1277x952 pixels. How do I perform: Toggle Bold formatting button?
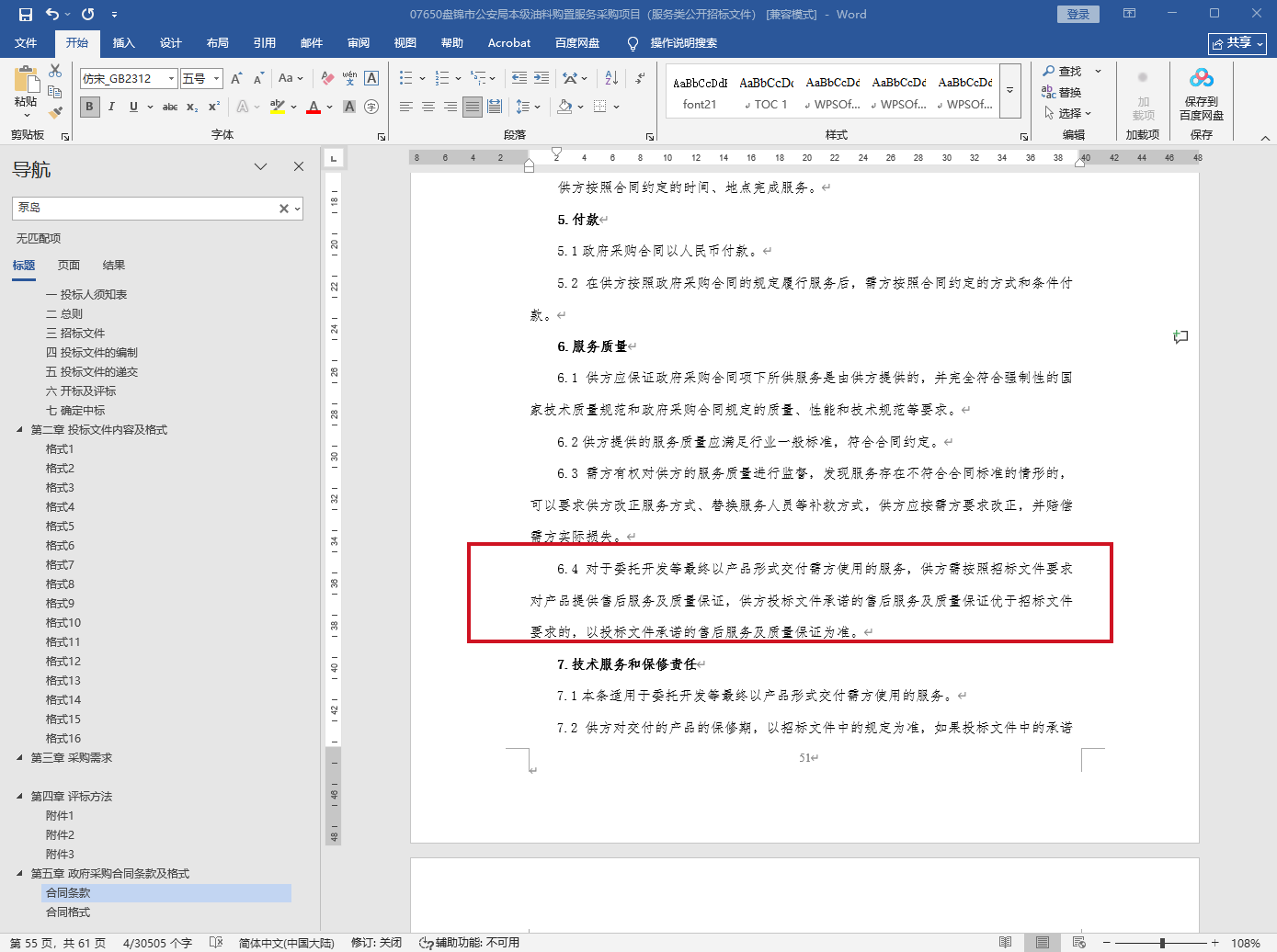(x=89, y=107)
